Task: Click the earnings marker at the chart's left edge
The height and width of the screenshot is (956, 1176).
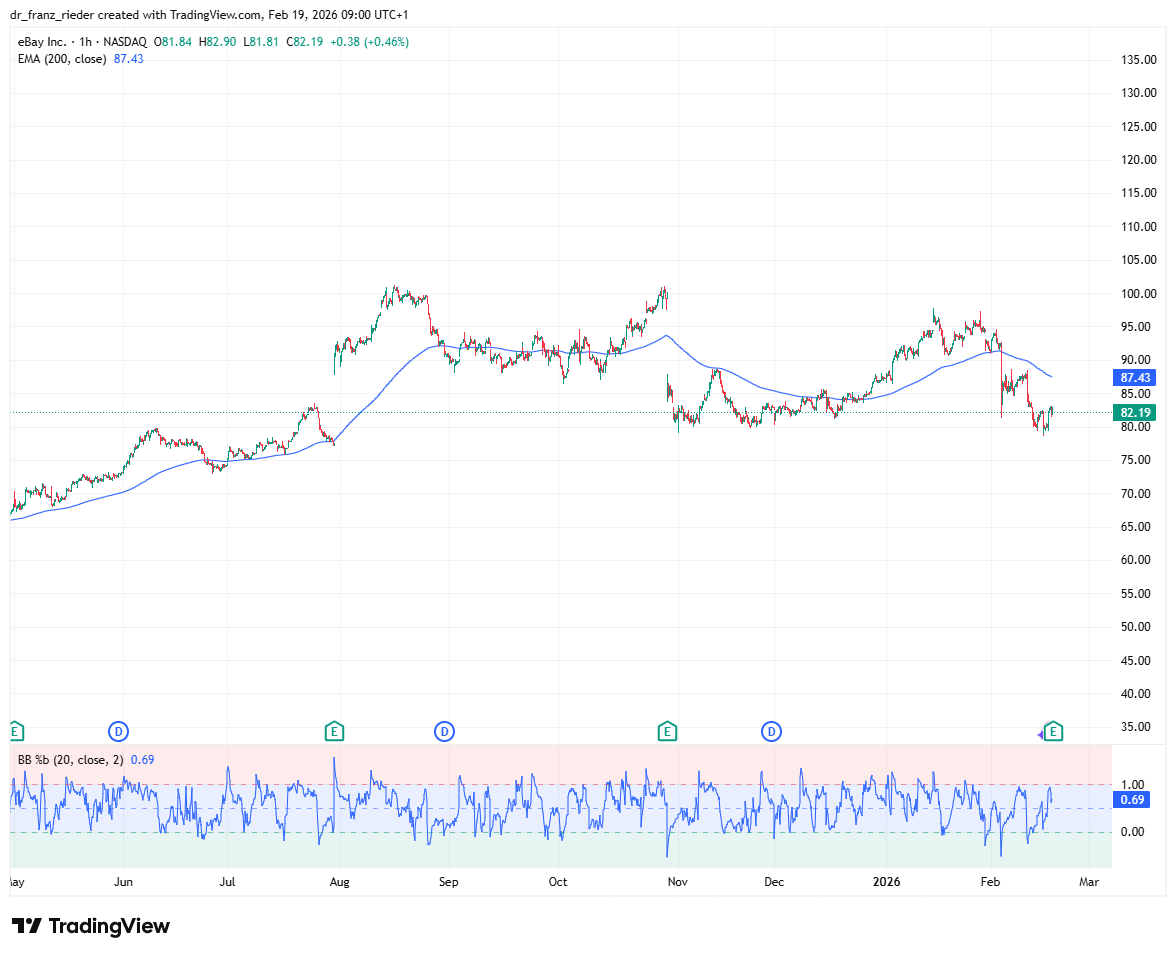Action: tap(14, 731)
